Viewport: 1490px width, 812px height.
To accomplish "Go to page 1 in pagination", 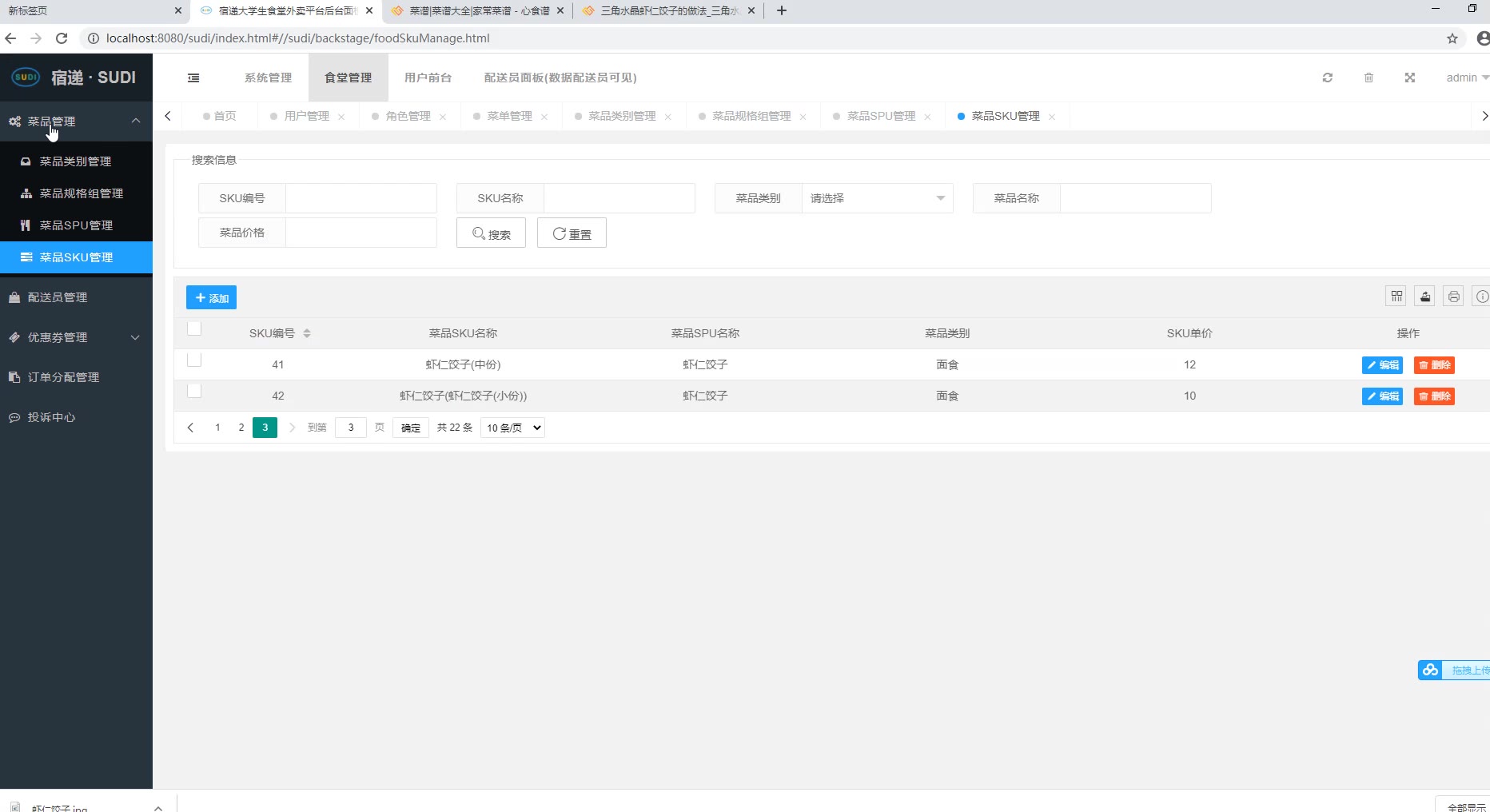I will (x=217, y=428).
